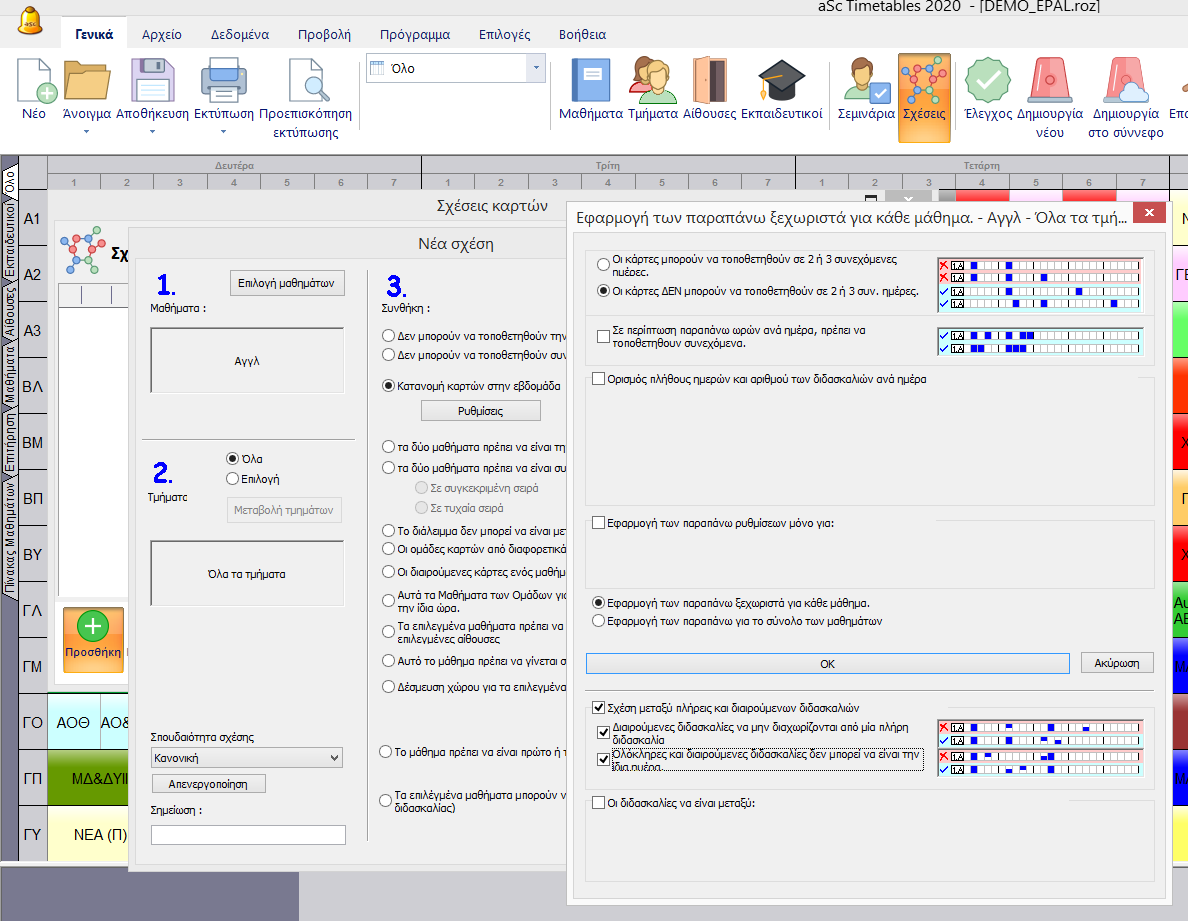Image resolution: width=1188 pixels, height=921 pixels.
Task: Open the Δεδομένα ribbon tab
Action: pos(239,34)
